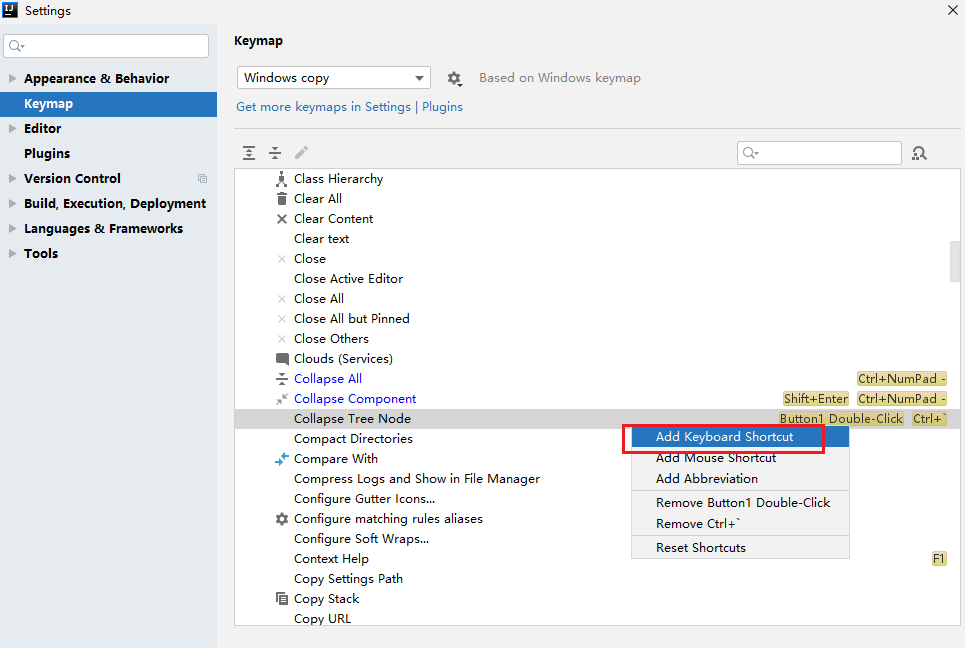Click the X icon beside Close Others
Image resolution: width=965 pixels, height=648 pixels.
pyautogui.click(x=282, y=339)
